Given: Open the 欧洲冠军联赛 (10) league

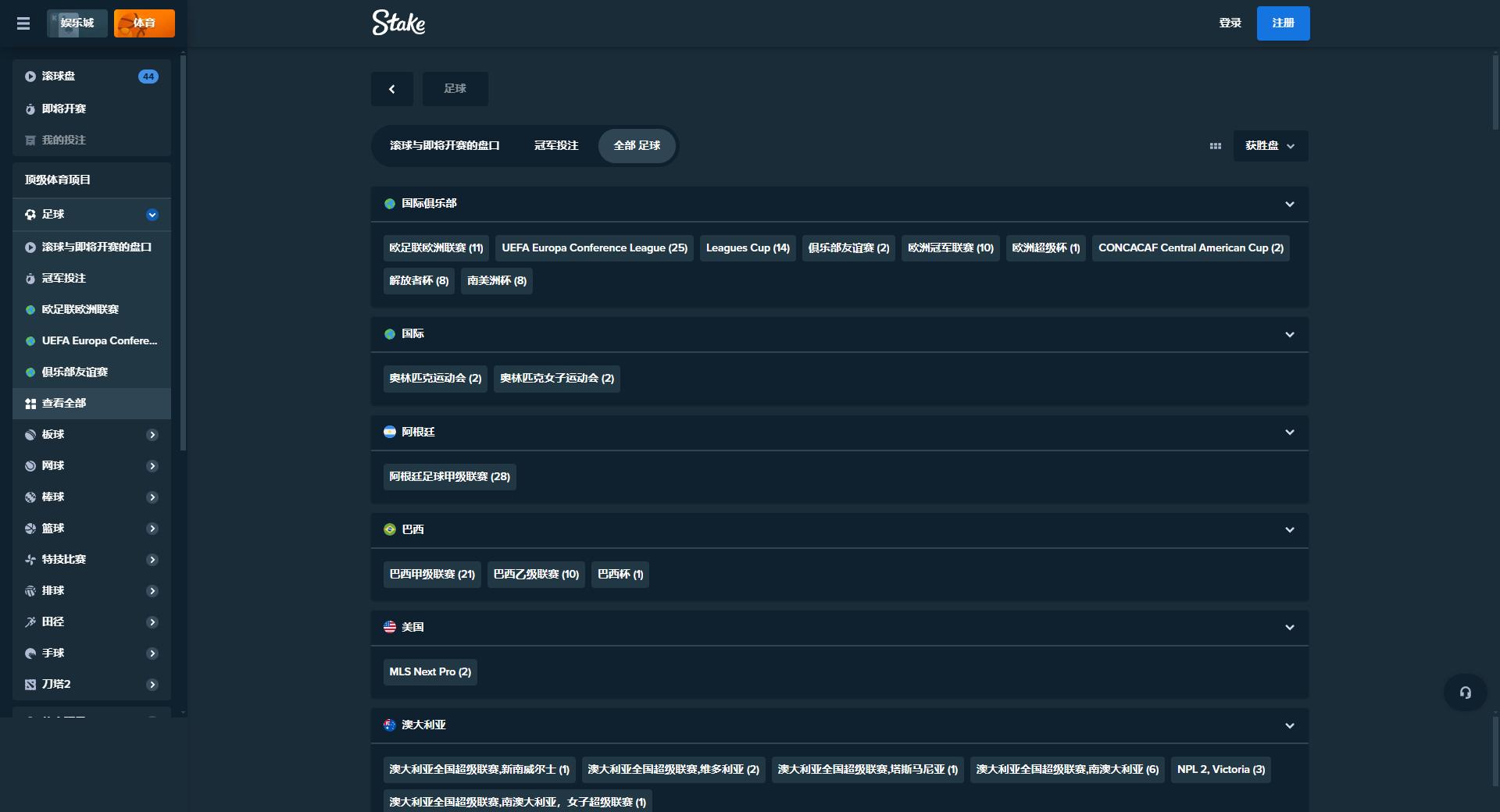Looking at the screenshot, I should pyautogui.click(x=951, y=248).
